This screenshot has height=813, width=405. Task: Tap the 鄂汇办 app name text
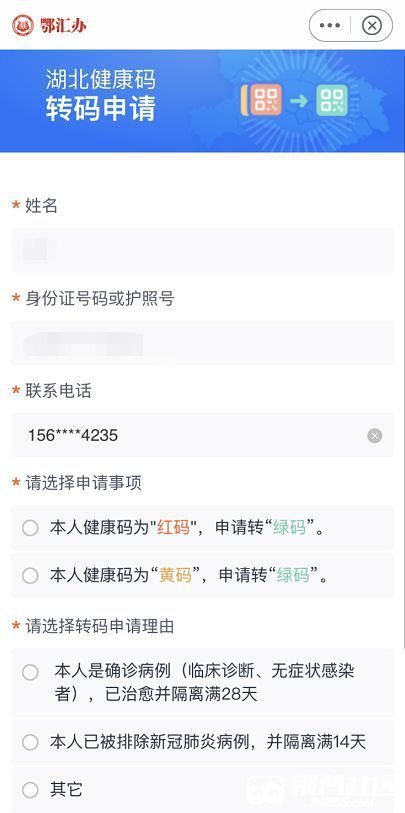tap(63, 25)
